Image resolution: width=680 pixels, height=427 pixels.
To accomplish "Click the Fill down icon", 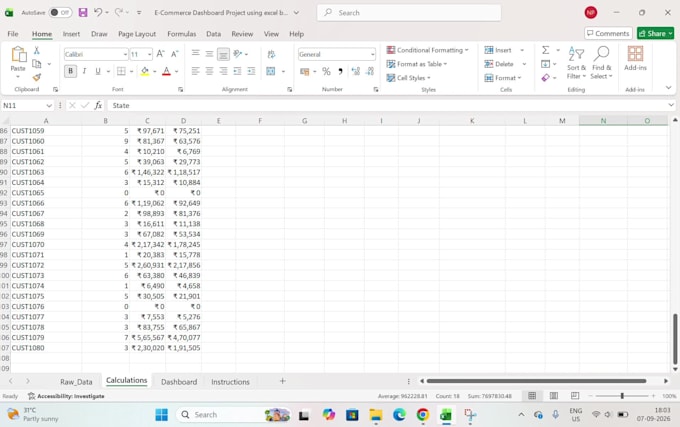I will (546, 64).
